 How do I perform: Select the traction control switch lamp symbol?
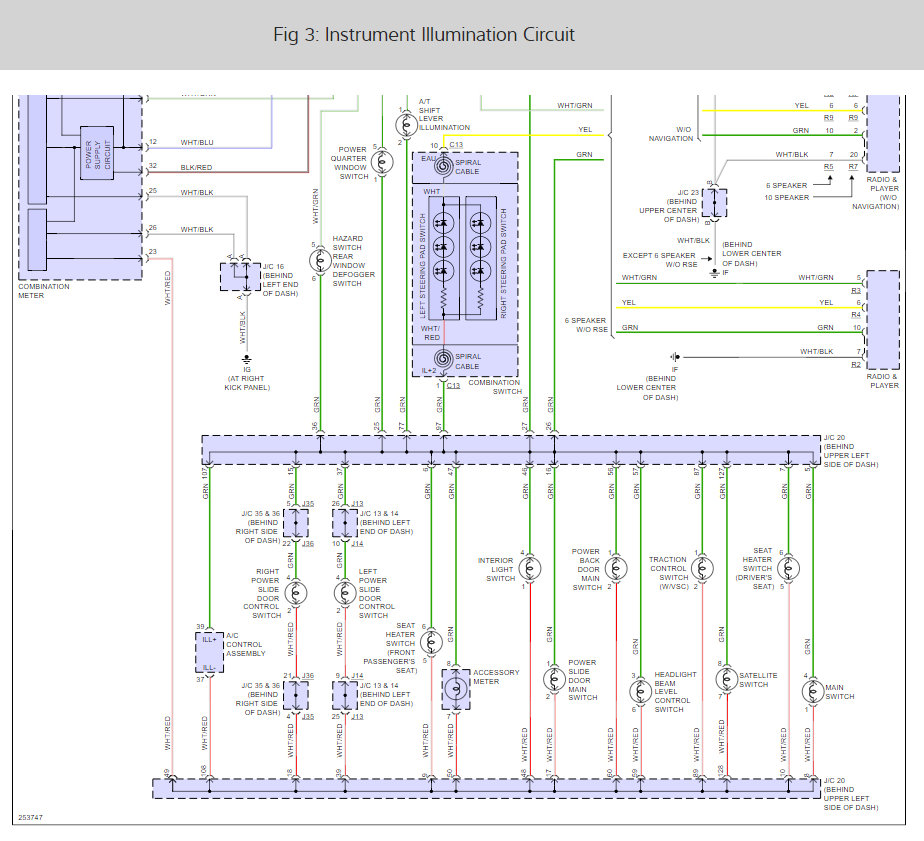pos(699,569)
